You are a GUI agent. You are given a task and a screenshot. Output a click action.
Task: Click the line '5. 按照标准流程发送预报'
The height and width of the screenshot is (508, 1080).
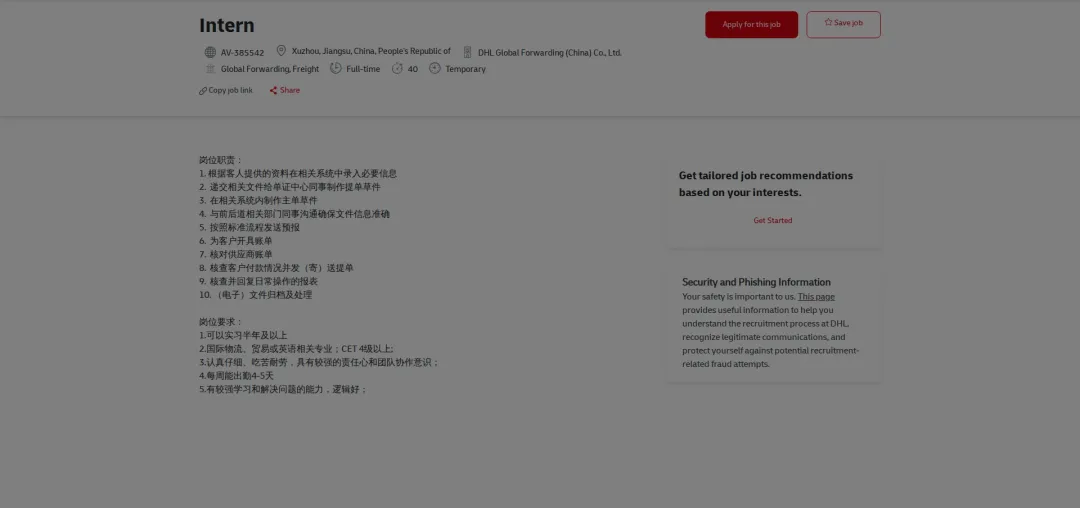(249, 227)
